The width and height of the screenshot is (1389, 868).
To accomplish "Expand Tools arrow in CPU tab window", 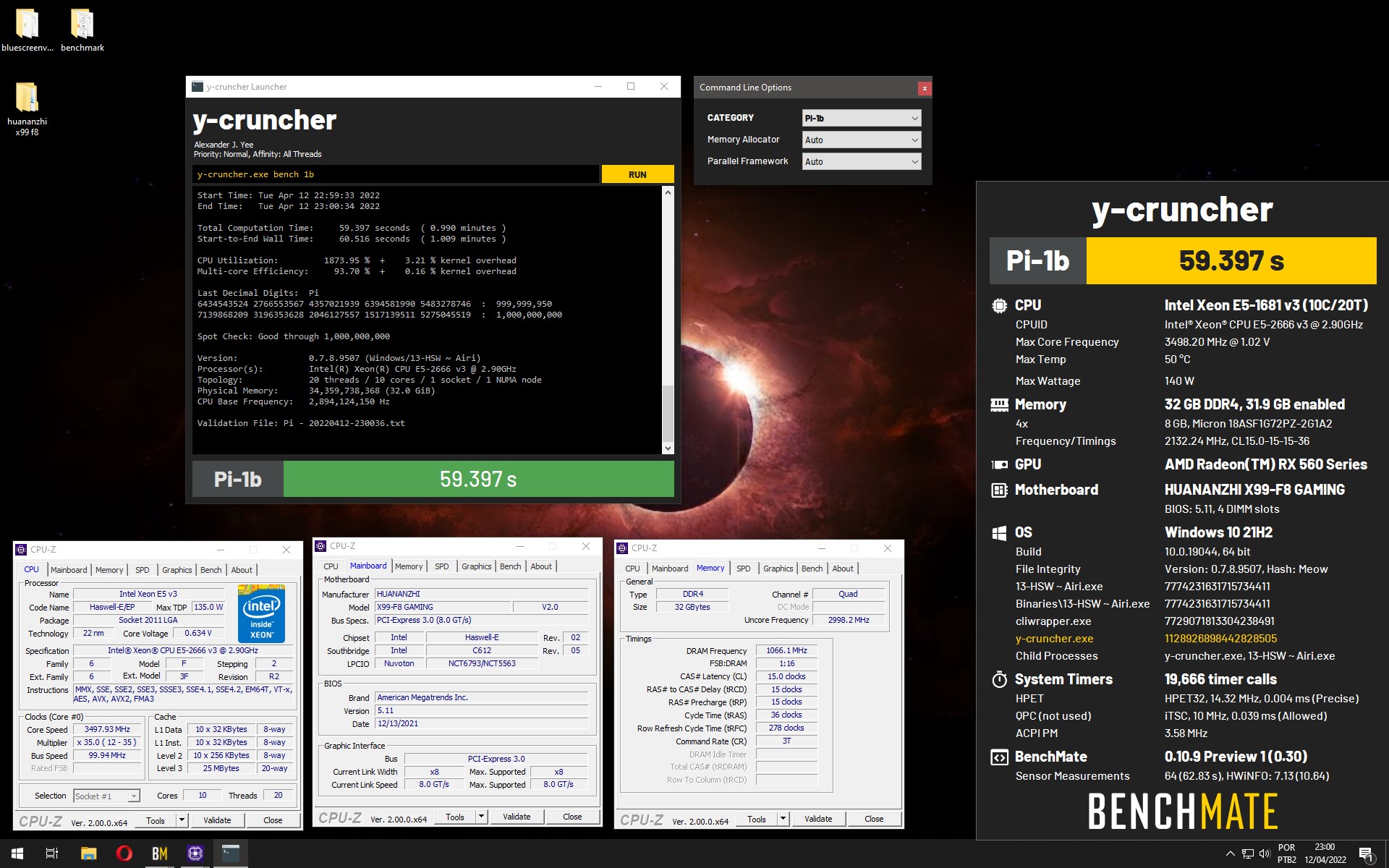I will 182,820.
